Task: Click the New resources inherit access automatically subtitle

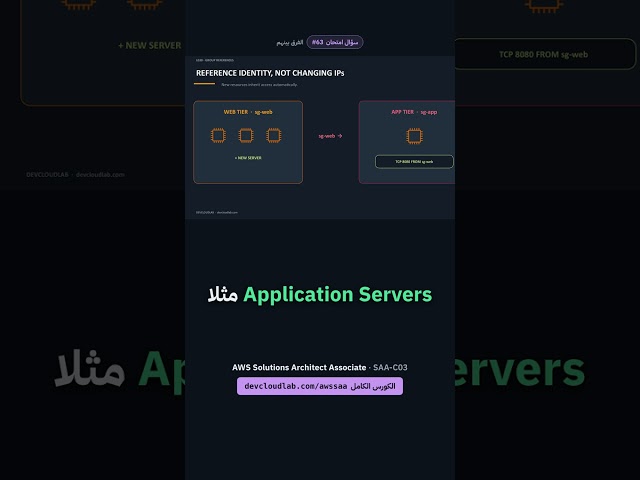Action: click(x=259, y=85)
